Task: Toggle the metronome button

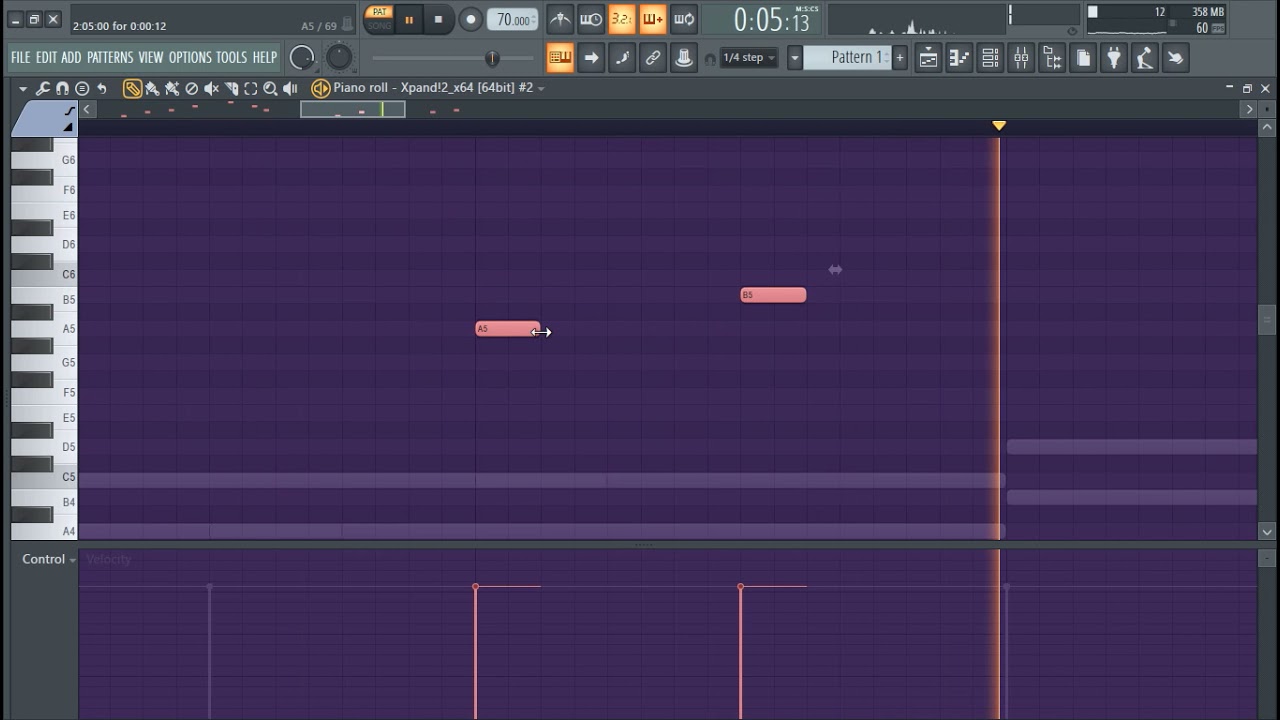Action: point(560,19)
